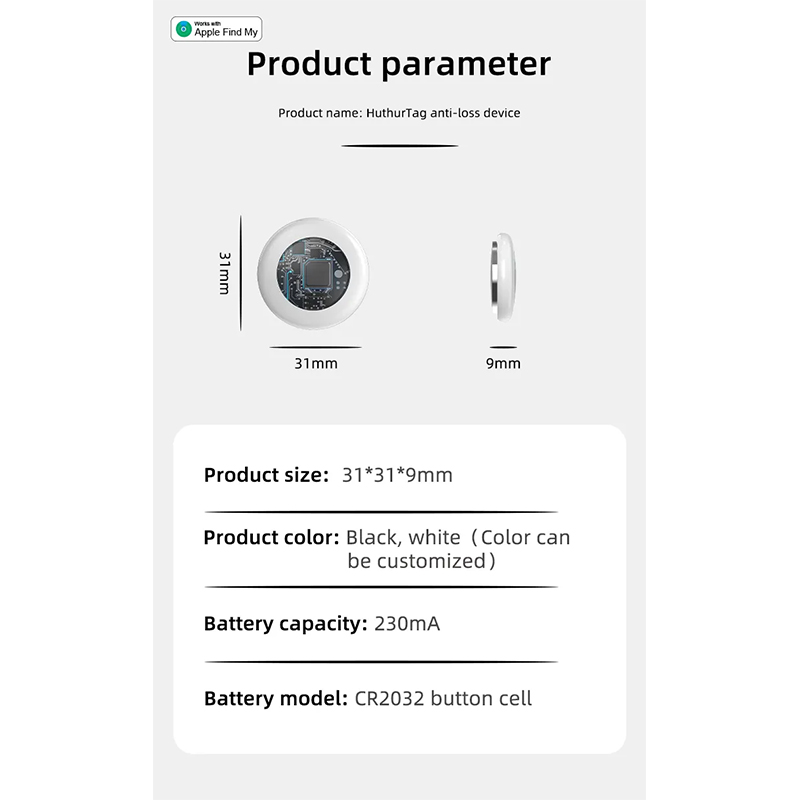Click the Battery model label
This screenshot has height=800, width=800.
click(x=276, y=698)
